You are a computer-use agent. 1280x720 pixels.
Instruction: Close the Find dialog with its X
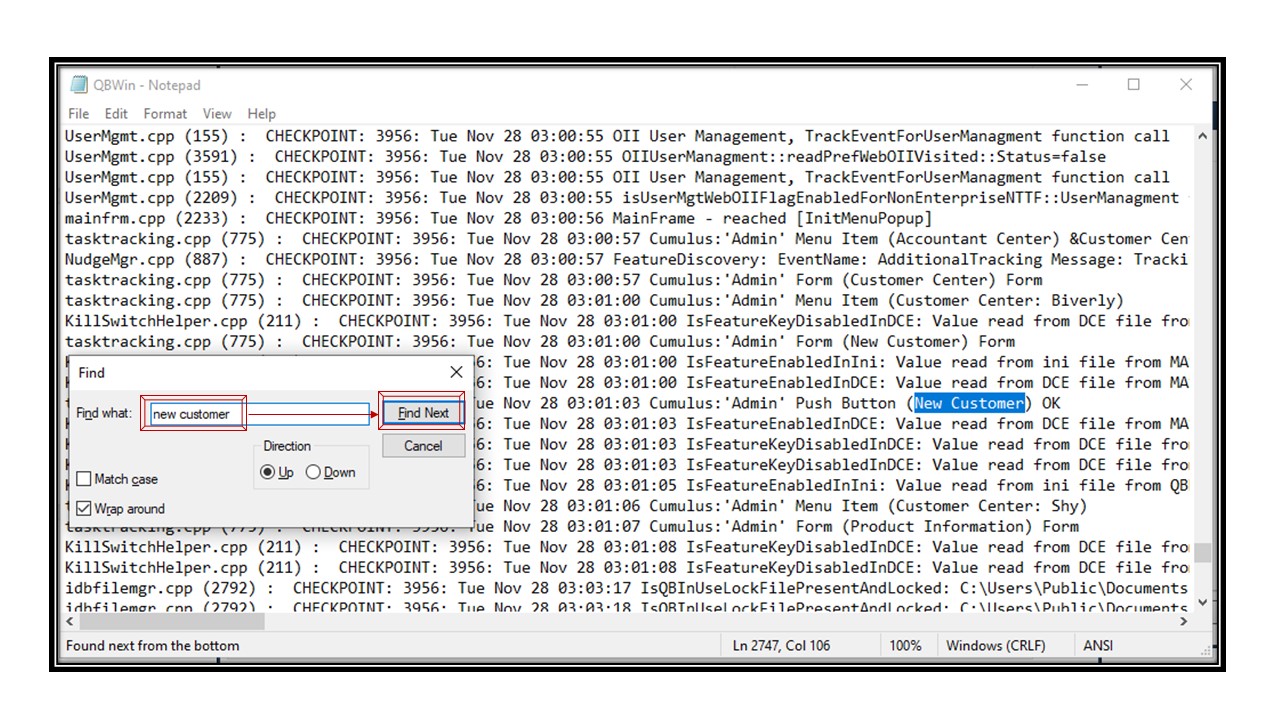456,372
